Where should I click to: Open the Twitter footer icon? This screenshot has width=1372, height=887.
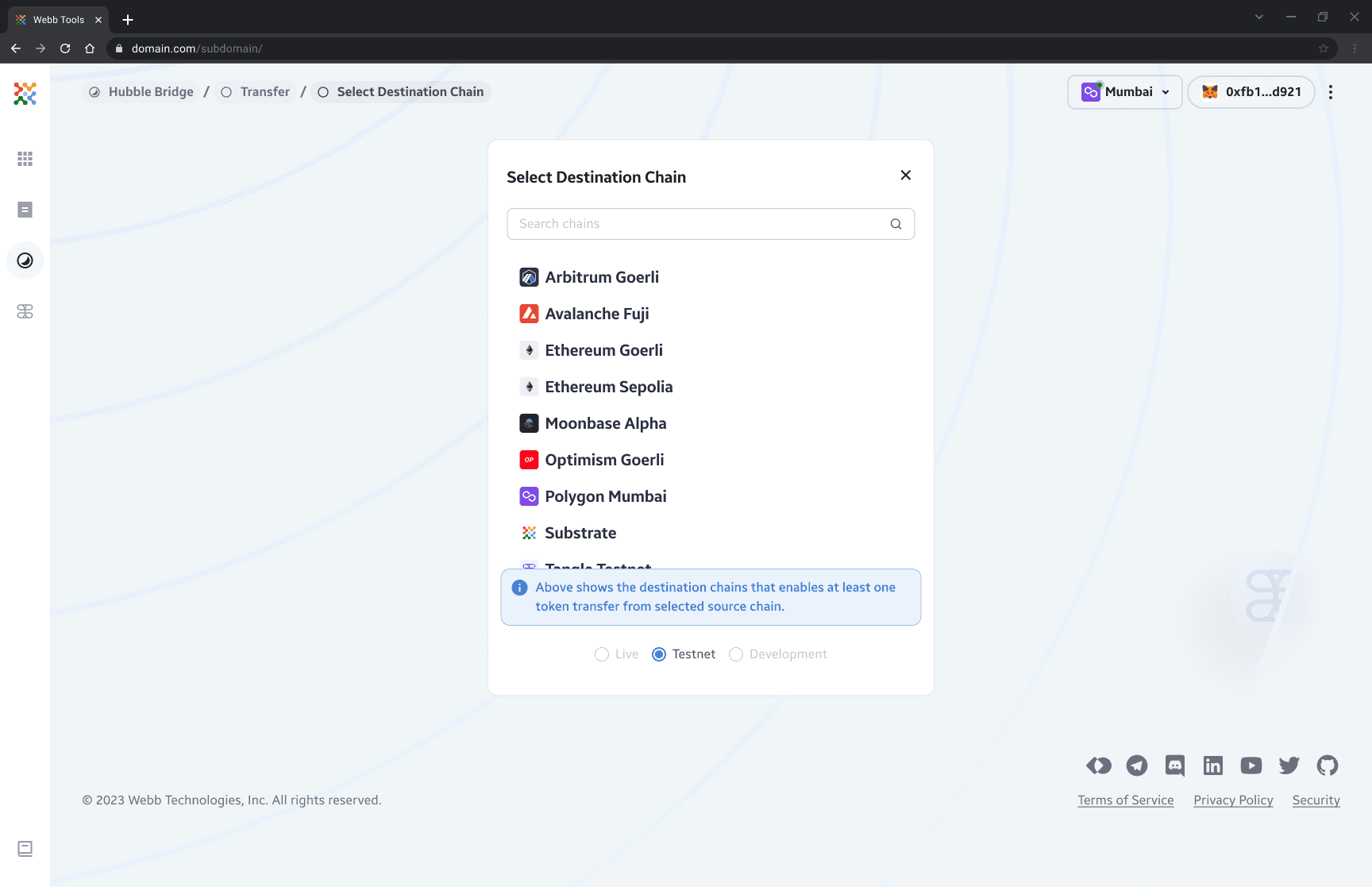[x=1289, y=766]
